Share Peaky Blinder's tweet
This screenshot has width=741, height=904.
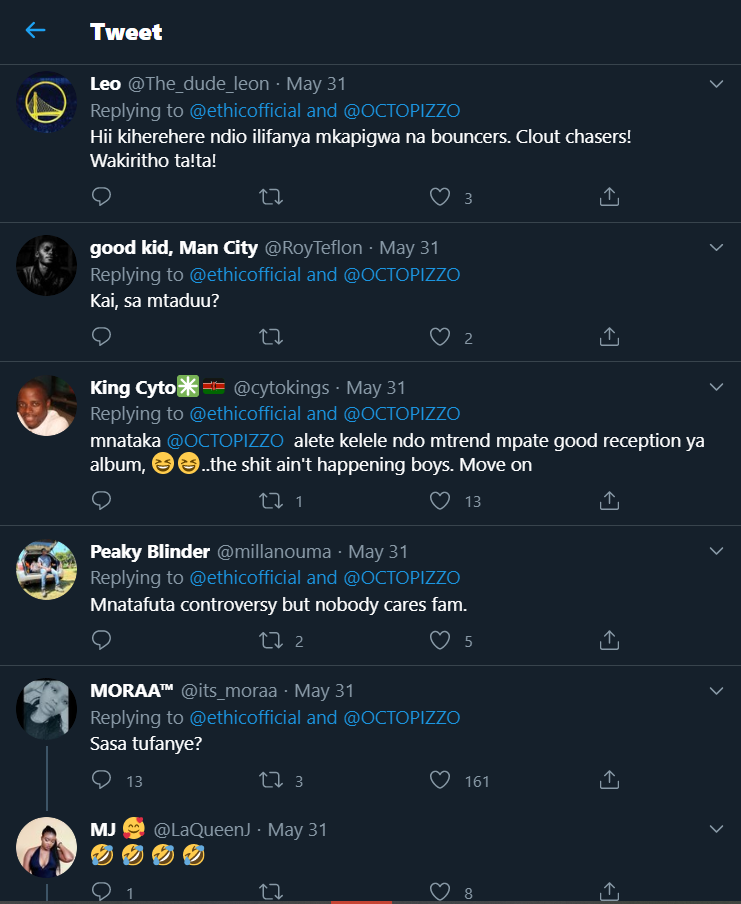click(609, 640)
